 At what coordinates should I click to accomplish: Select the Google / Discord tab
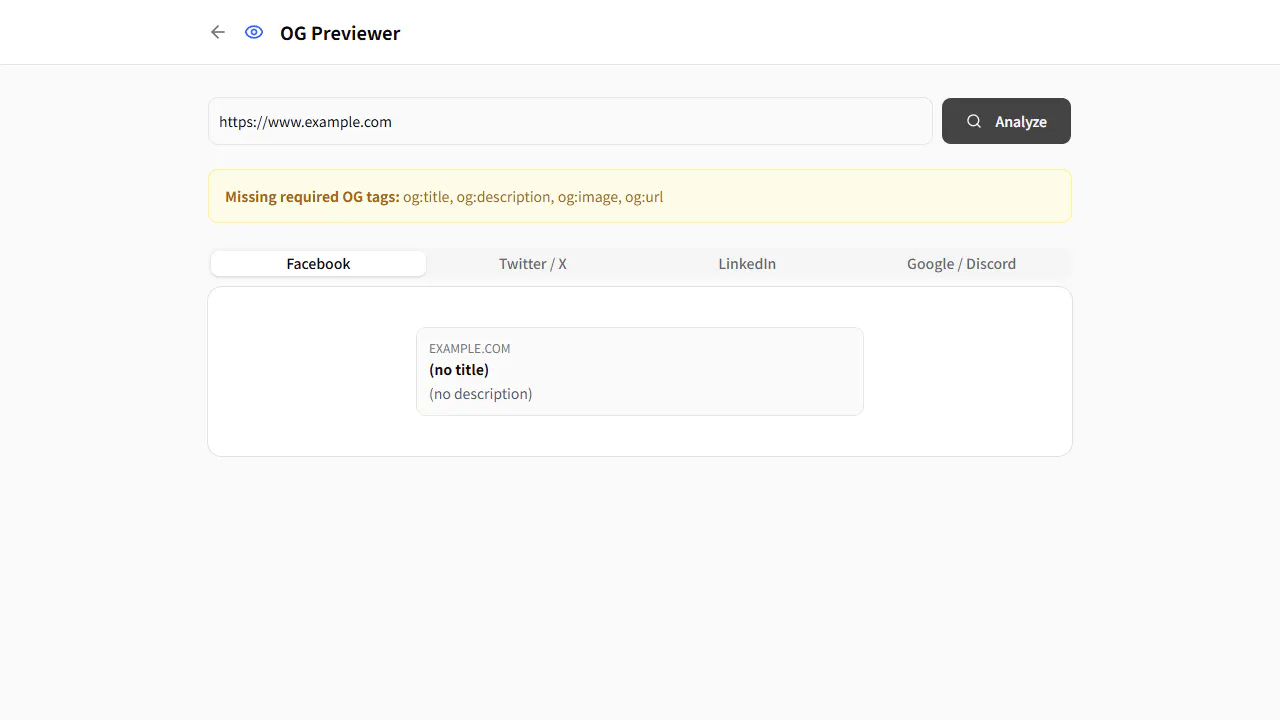point(961,264)
